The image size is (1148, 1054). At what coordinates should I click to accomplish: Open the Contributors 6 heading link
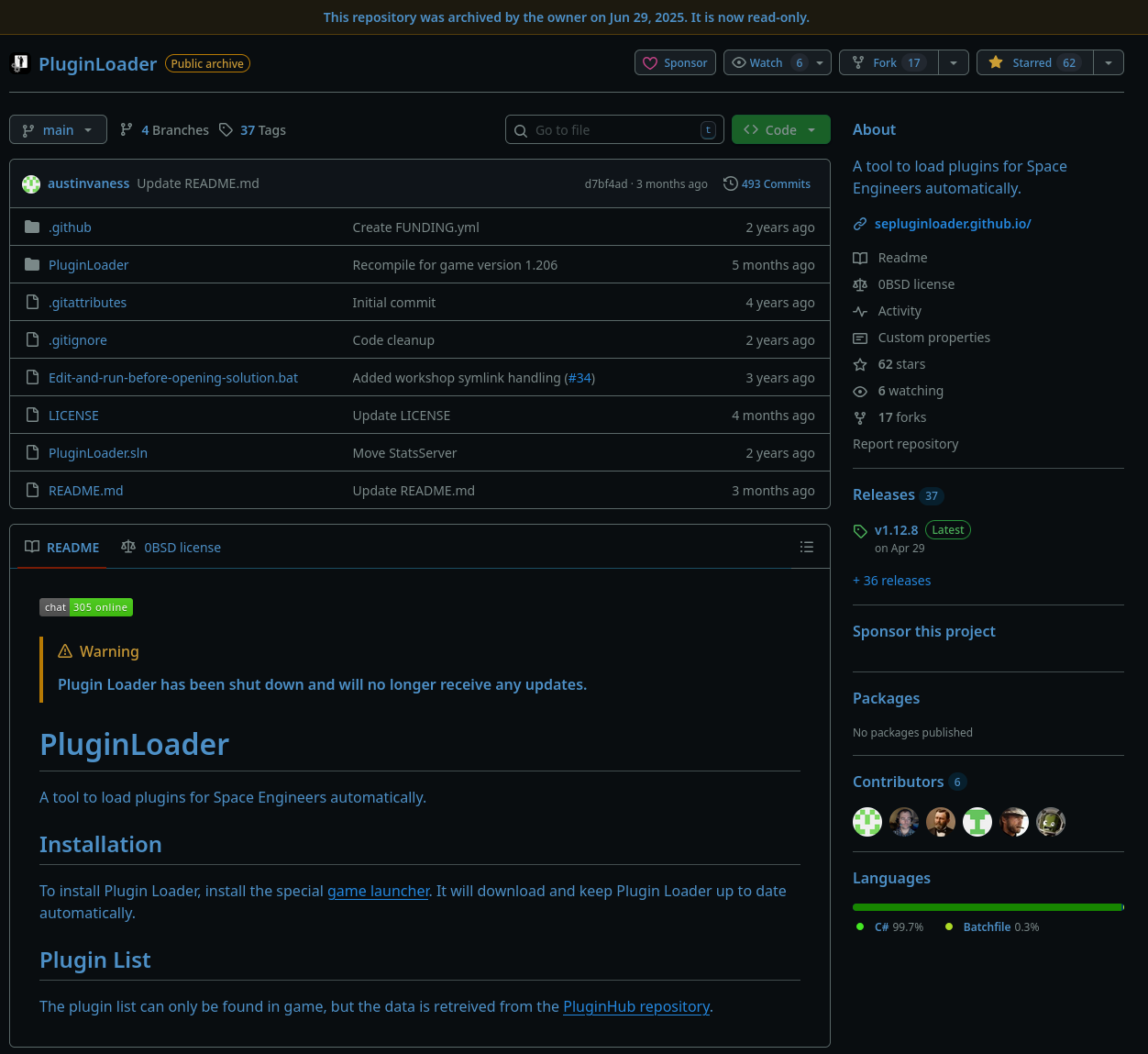(x=910, y=782)
